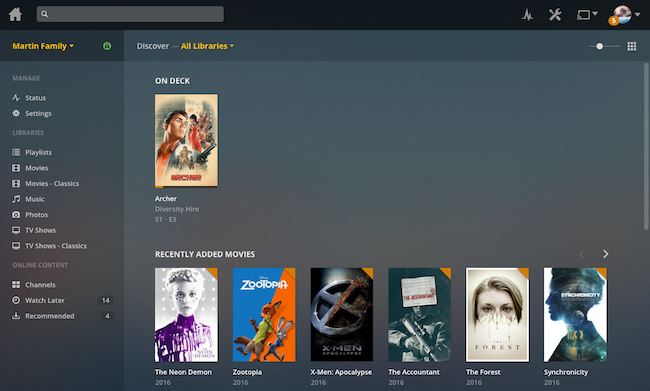Image resolution: width=650 pixels, height=391 pixels.
Task: Click the Movies - Classics film icon
Action: coord(16,183)
